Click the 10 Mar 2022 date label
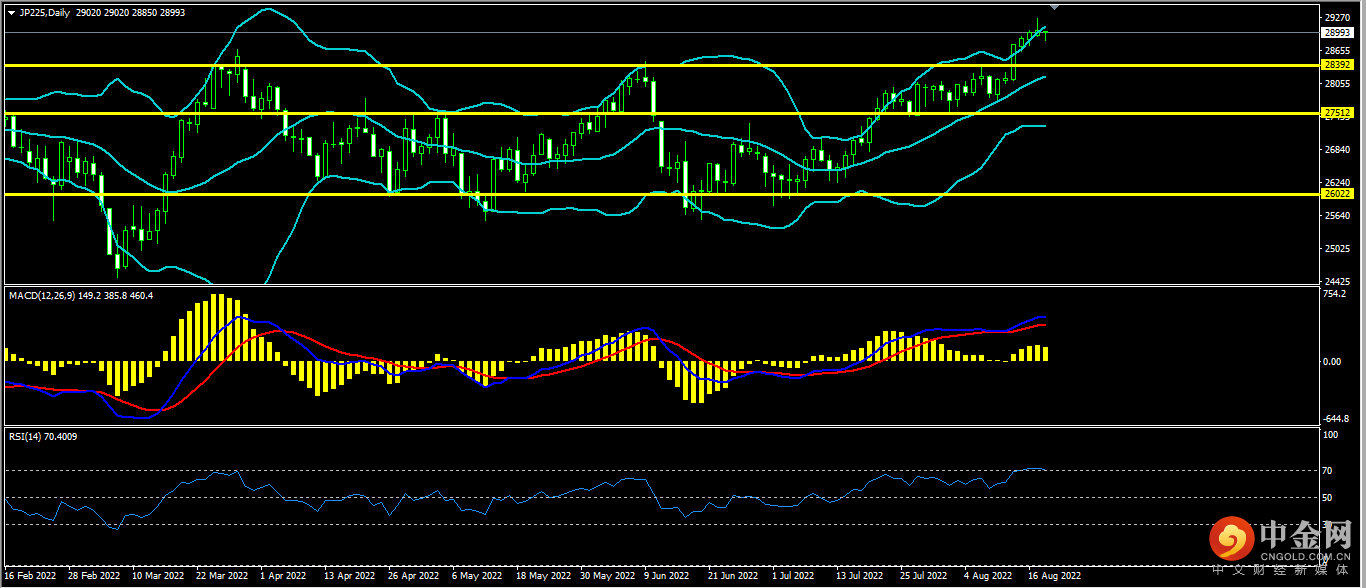Image resolution: width=1366 pixels, height=588 pixels. coord(158,576)
